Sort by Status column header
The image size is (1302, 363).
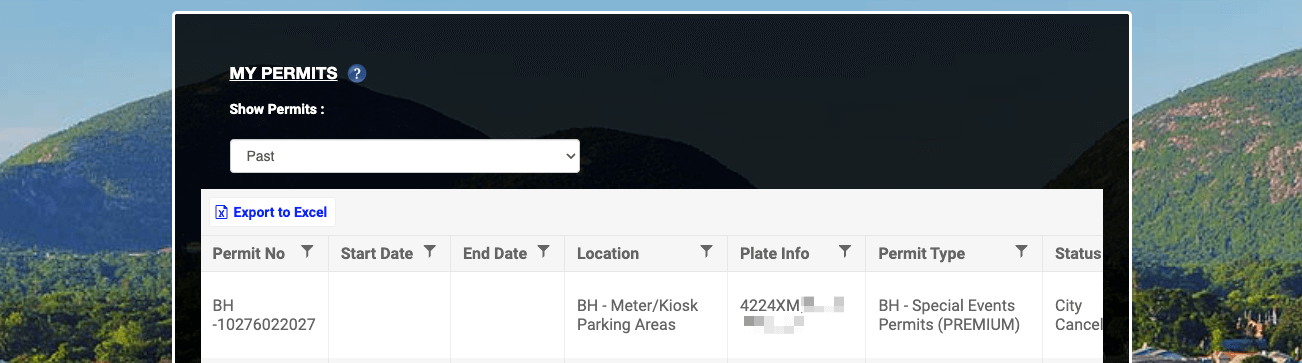1078,254
